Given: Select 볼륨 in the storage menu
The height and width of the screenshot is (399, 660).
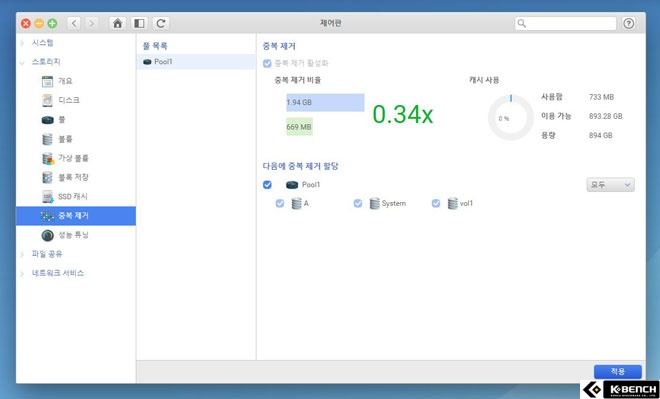Looking at the screenshot, I should (65, 139).
